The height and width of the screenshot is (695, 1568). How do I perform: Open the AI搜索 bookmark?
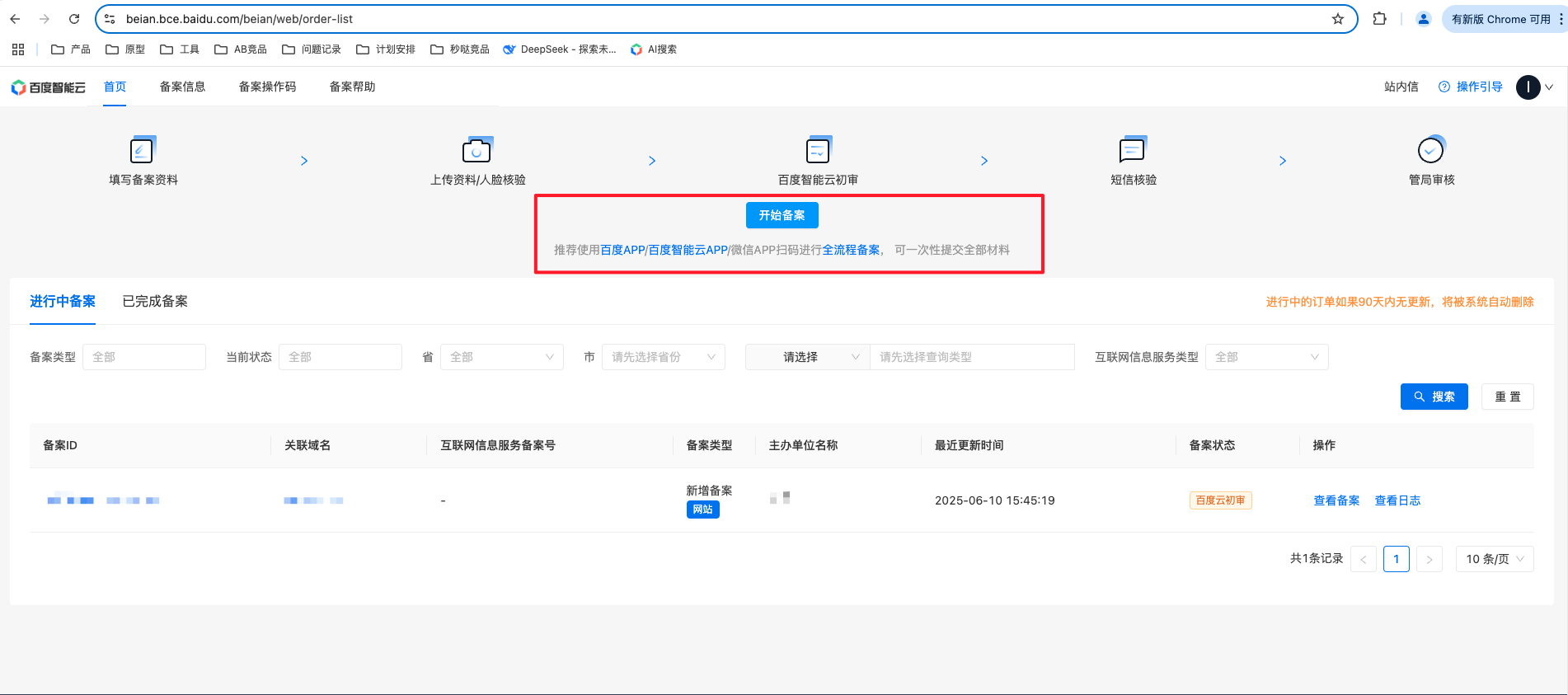click(x=654, y=49)
